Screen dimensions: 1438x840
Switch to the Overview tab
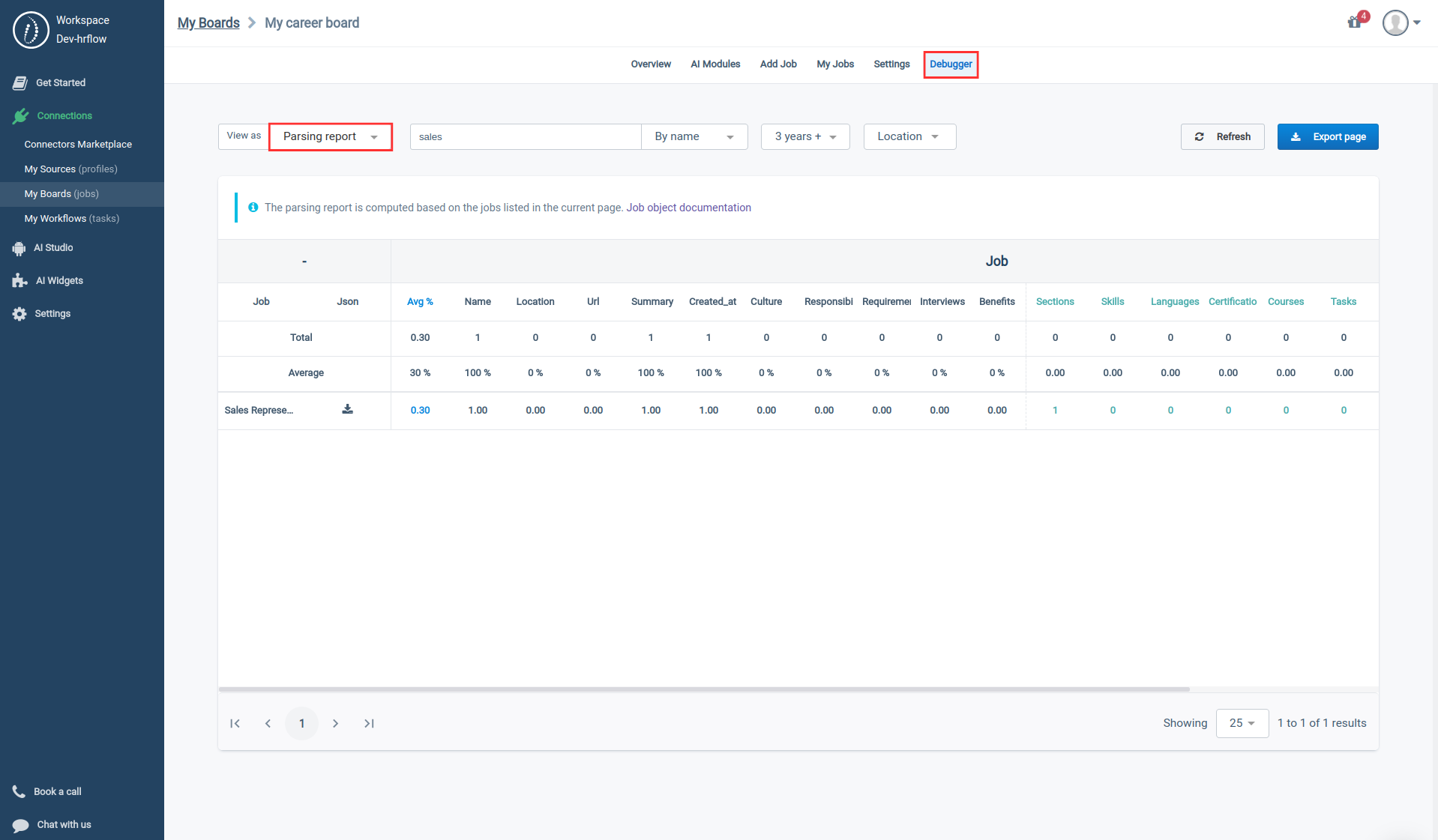click(649, 64)
